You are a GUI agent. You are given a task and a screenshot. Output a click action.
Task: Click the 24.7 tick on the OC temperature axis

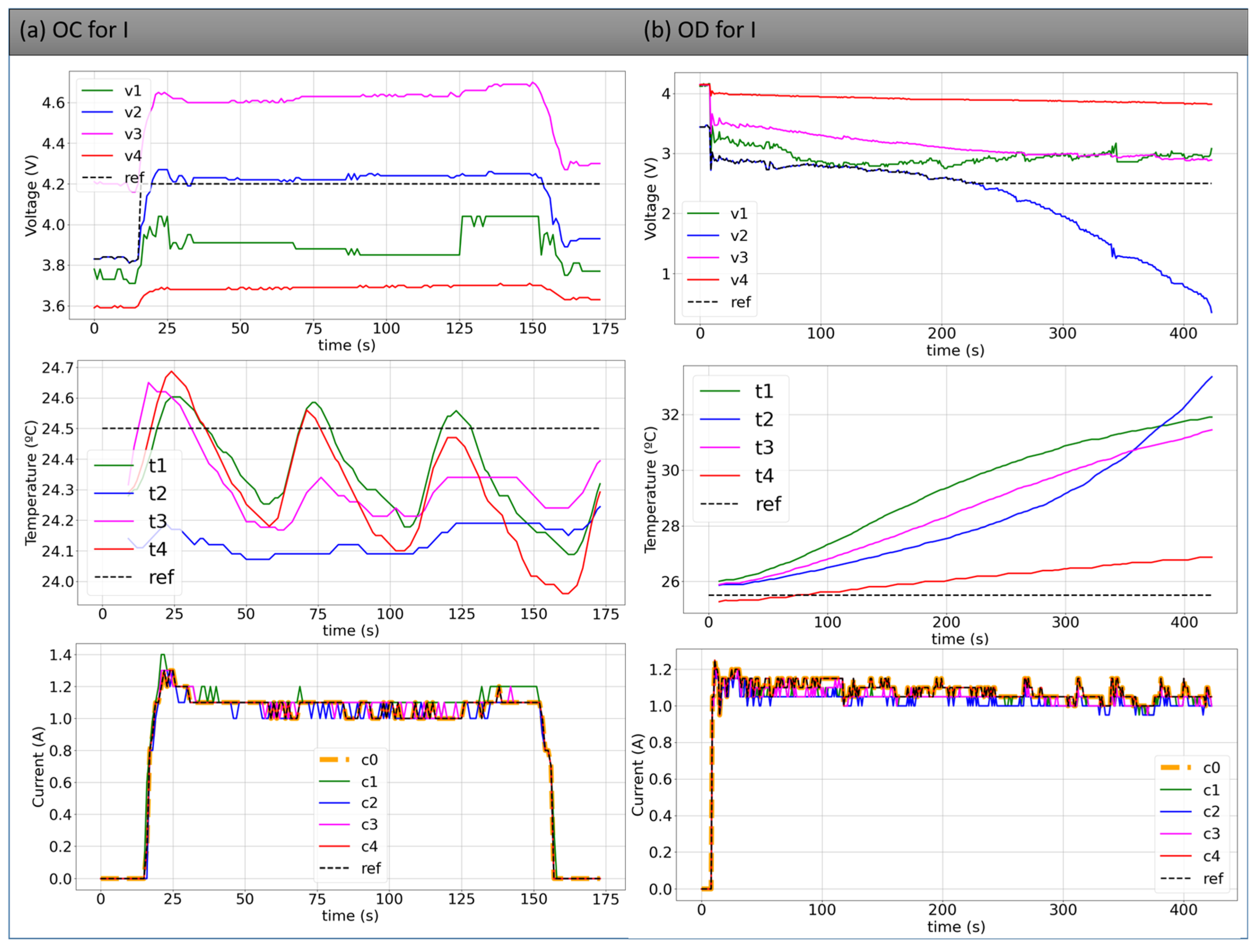click(x=58, y=368)
